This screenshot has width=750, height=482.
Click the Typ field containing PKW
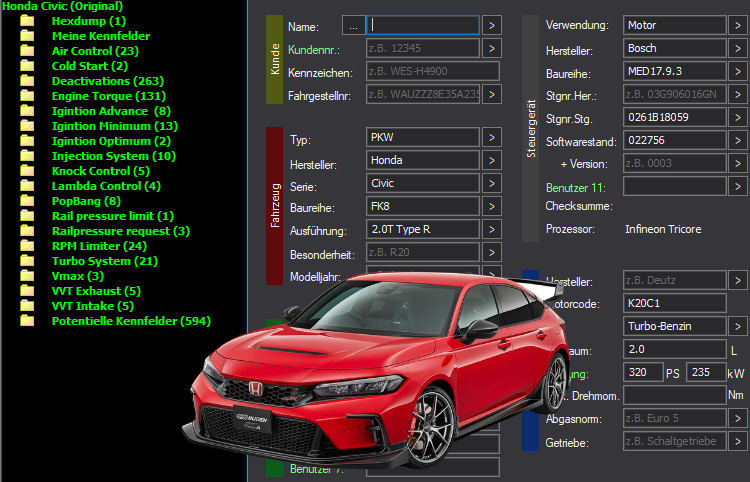tap(423, 137)
